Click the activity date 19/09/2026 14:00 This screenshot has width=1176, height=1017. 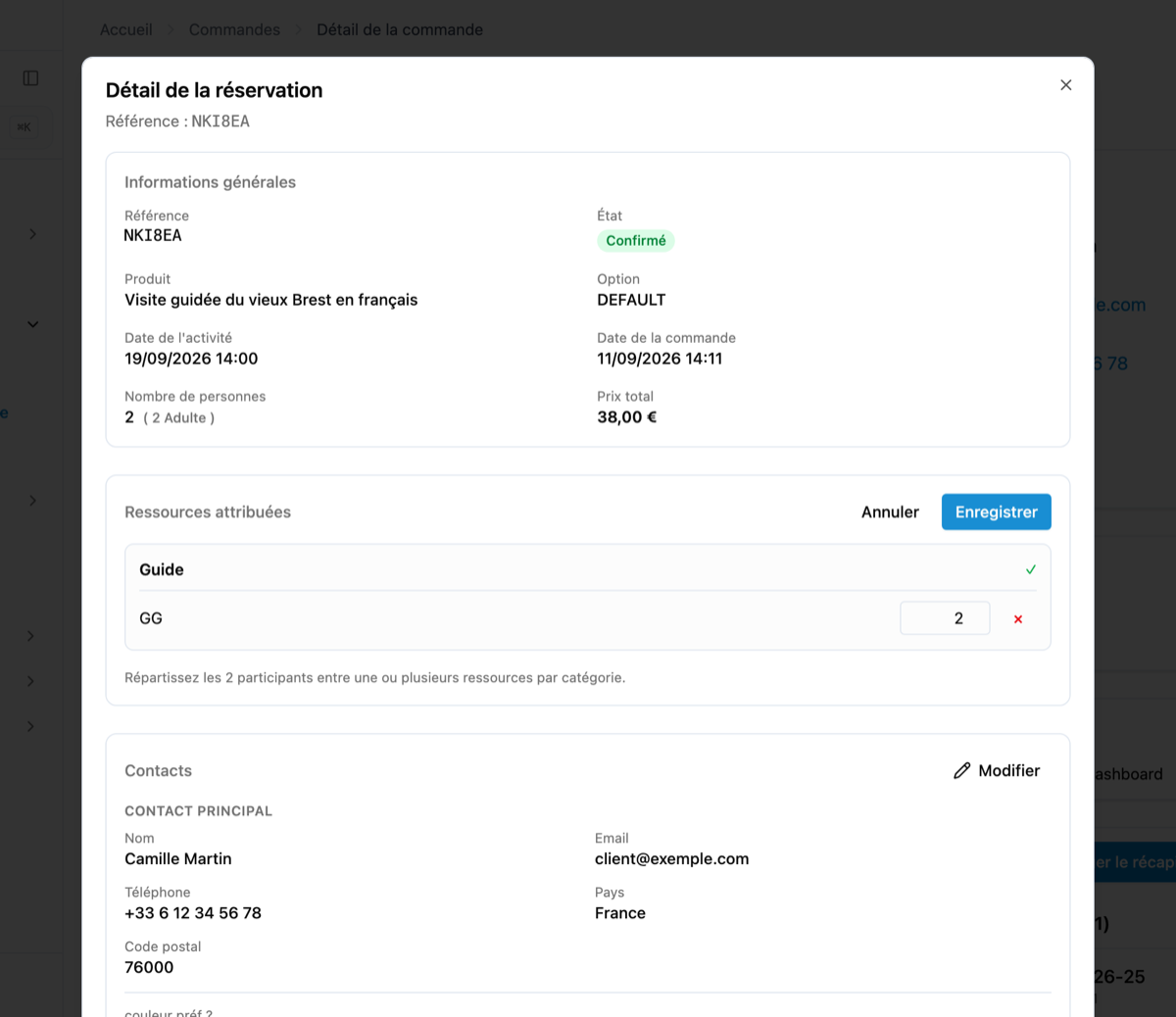click(x=191, y=359)
